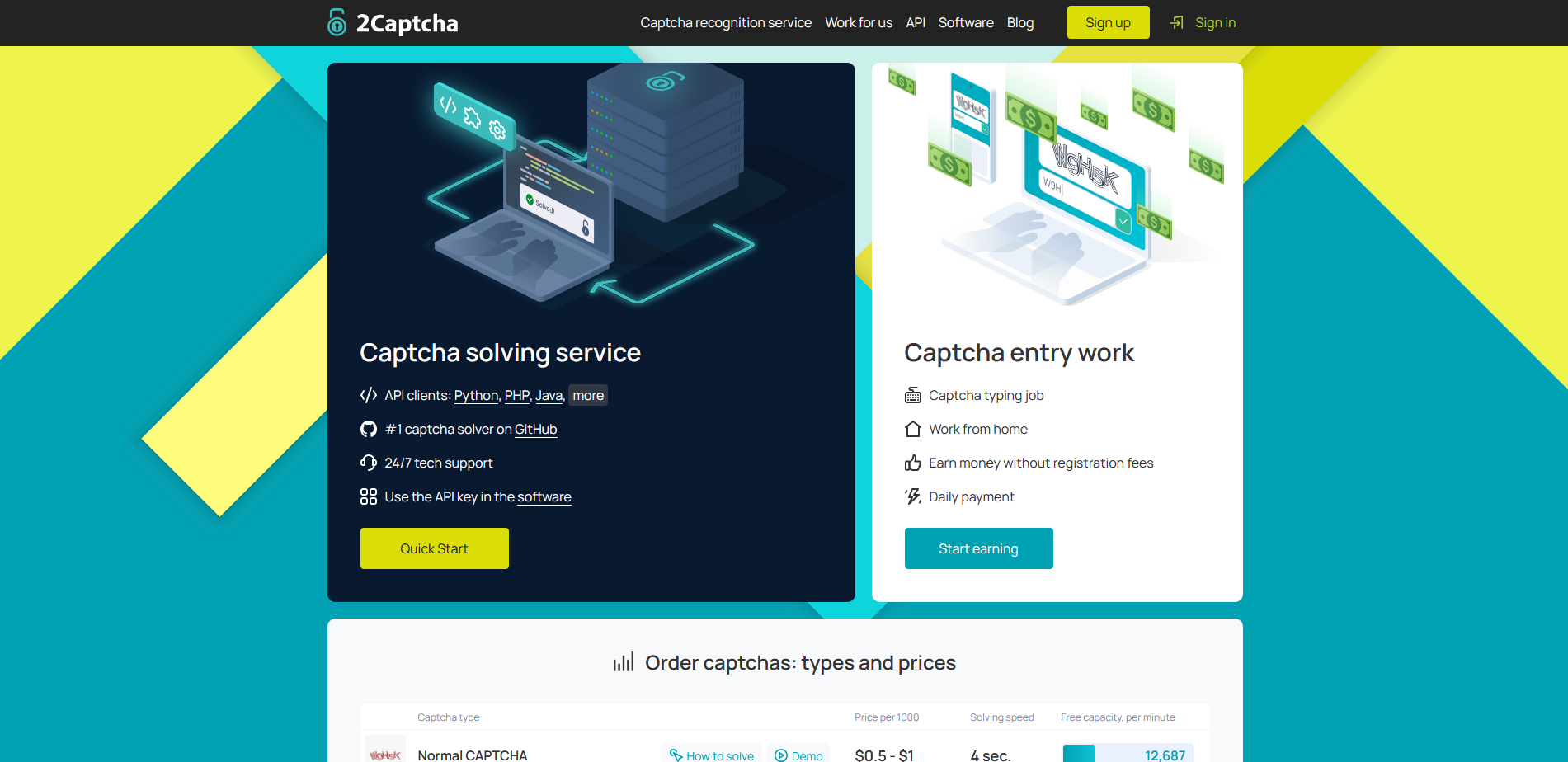Click the headset icon for tech support

(368, 463)
